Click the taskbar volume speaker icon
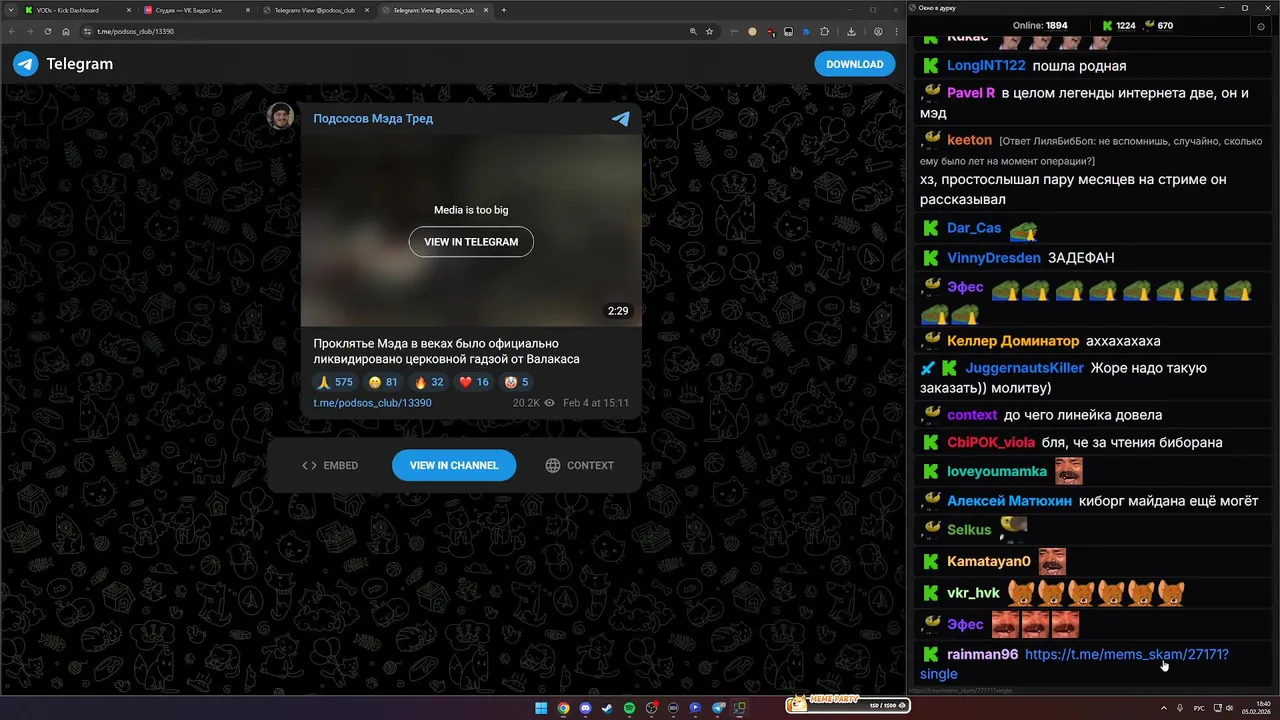Screen dimensions: 1280x720 point(1229,708)
